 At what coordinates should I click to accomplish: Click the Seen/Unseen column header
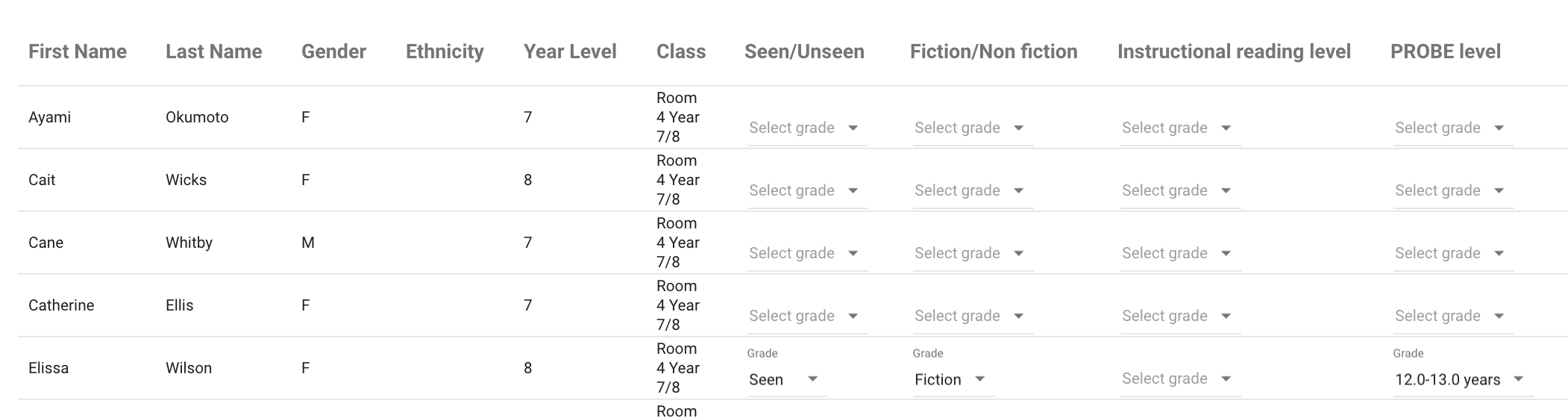tap(804, 52)
